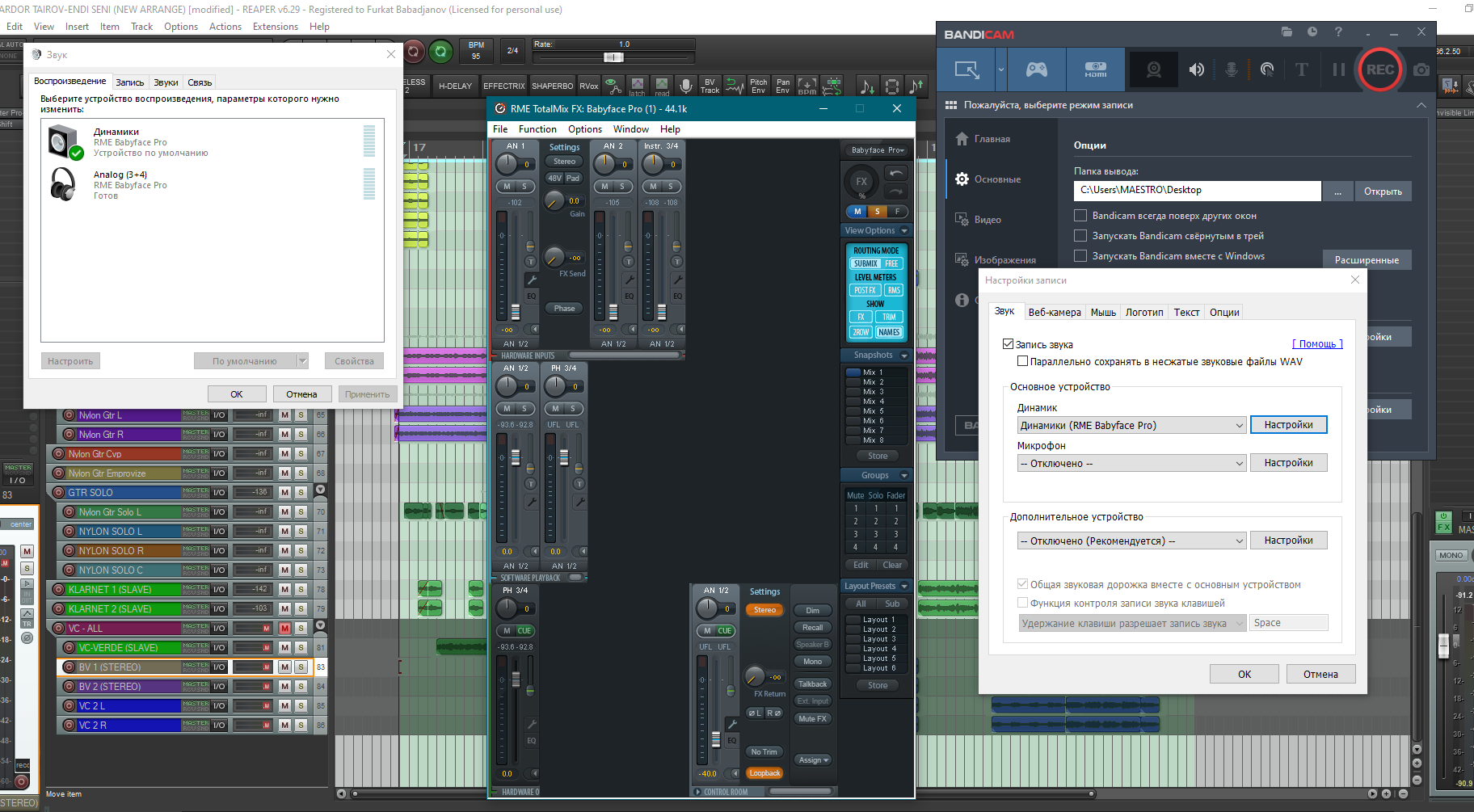Click the TotalMix undo arrow button
The width and height of the screenshot is (1474, 812).
pyautogui.click(x=896, y=173)
